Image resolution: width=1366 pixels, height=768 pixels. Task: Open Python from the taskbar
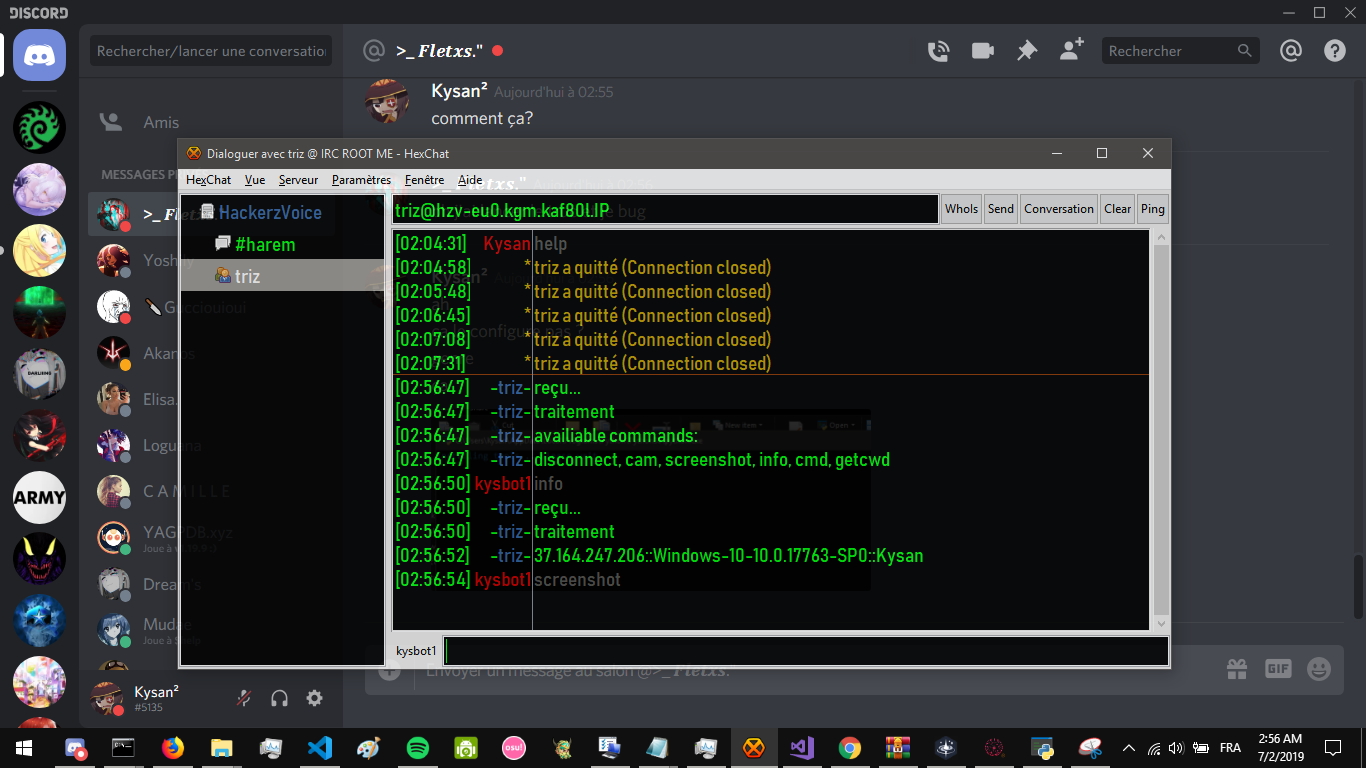pos(1042,748)
